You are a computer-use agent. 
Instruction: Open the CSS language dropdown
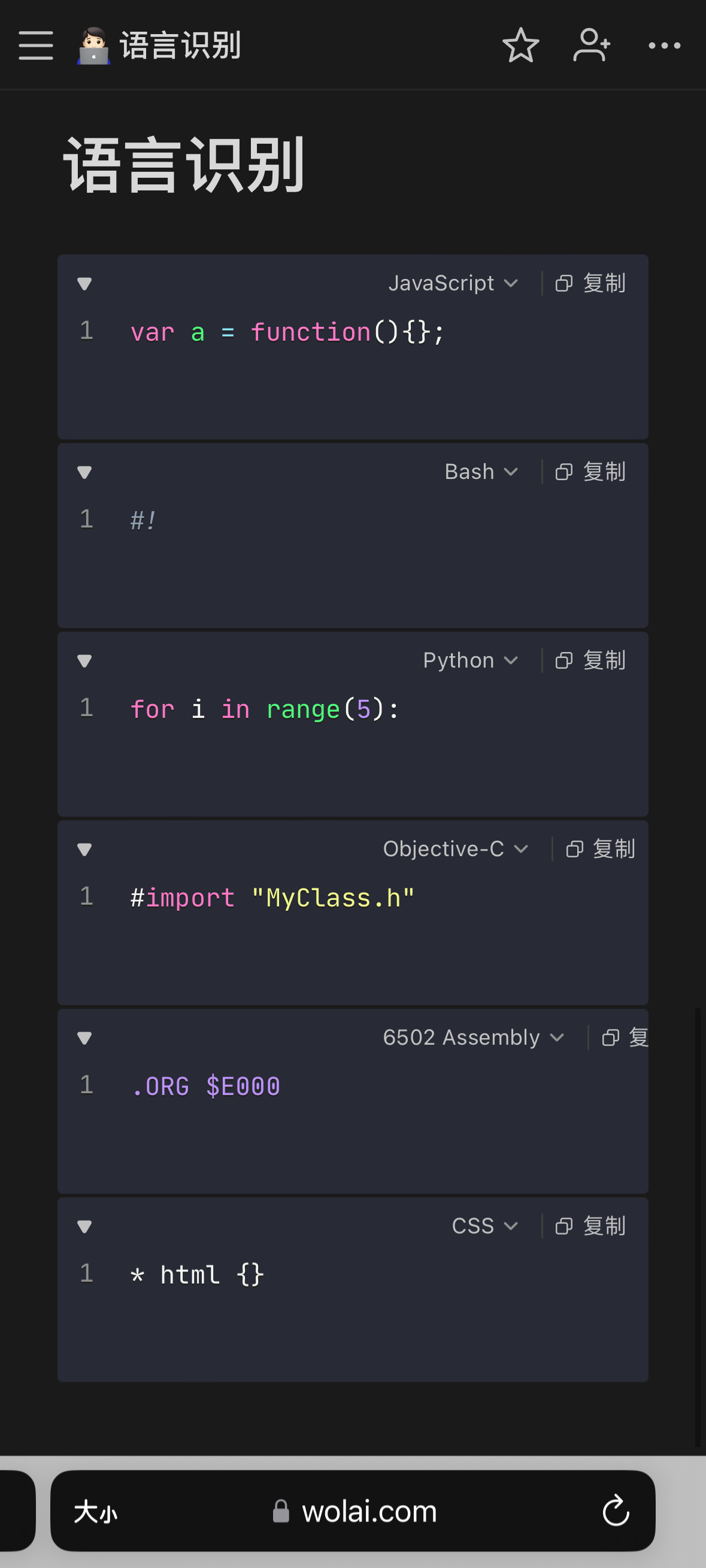(484, 1226)
